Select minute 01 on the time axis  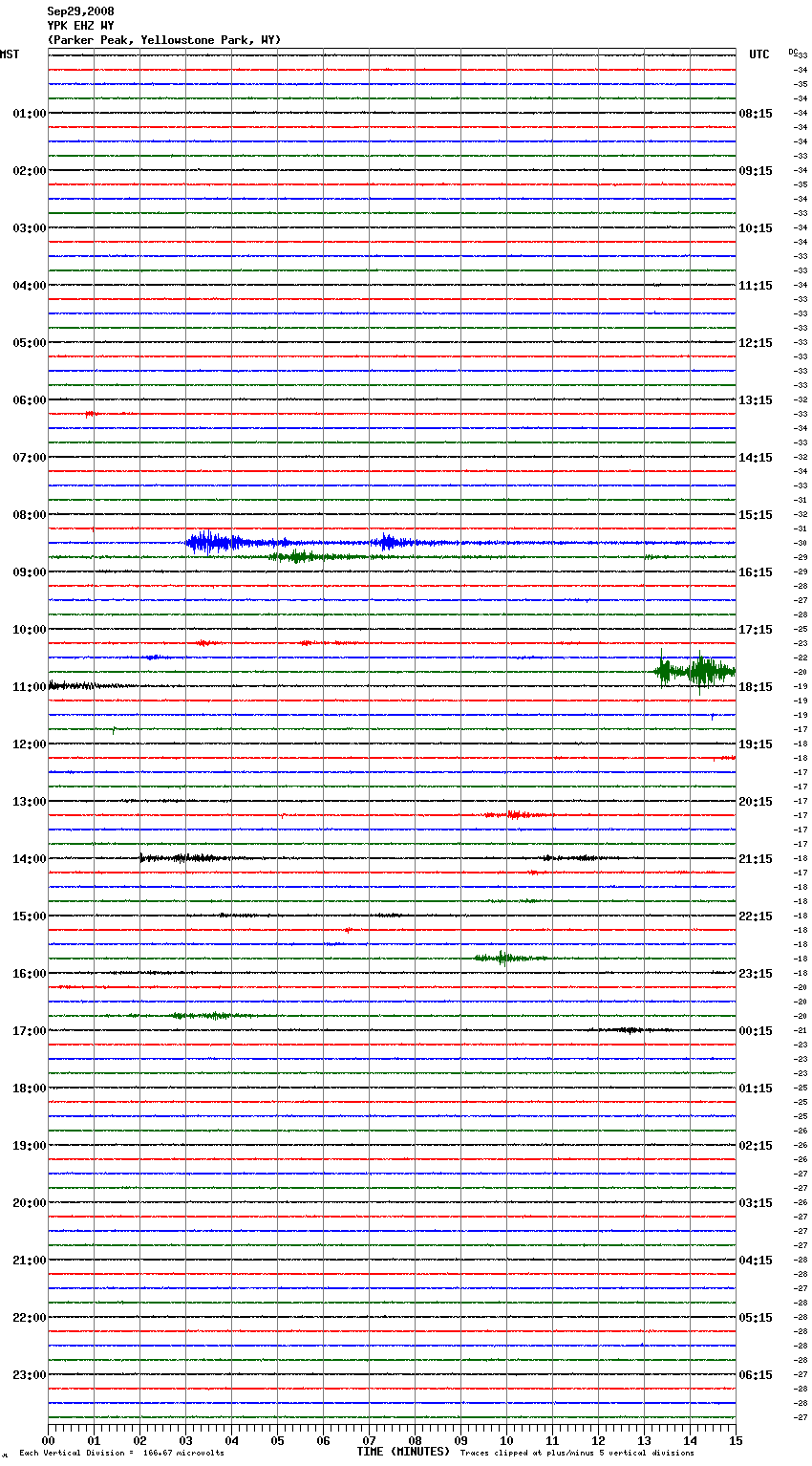pos(94,1440)
